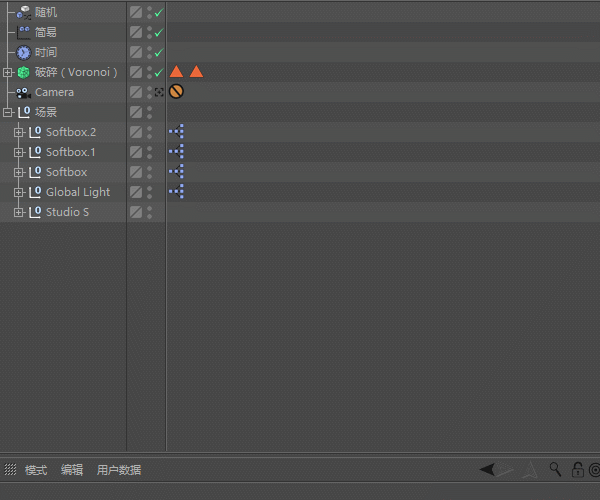Expand the Studio S group

pos(18,212)
